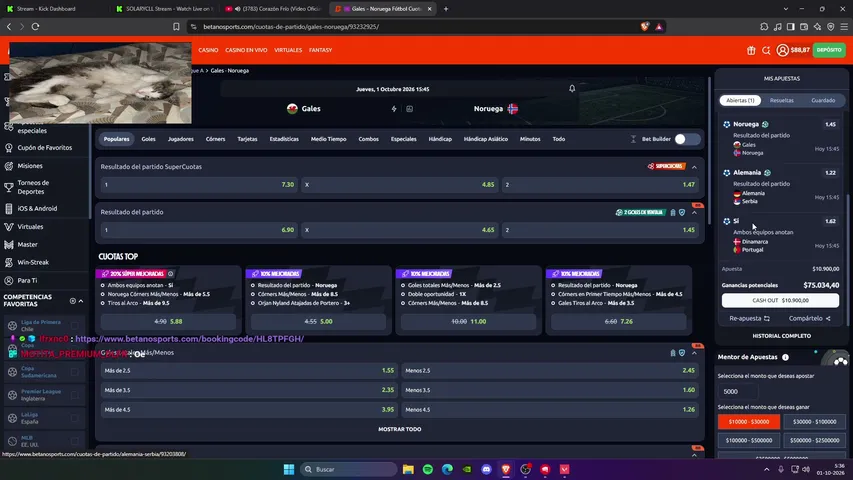853x480 pixels.
Task: Open Torneos de Deportes in sidebar
Action: 33,187
